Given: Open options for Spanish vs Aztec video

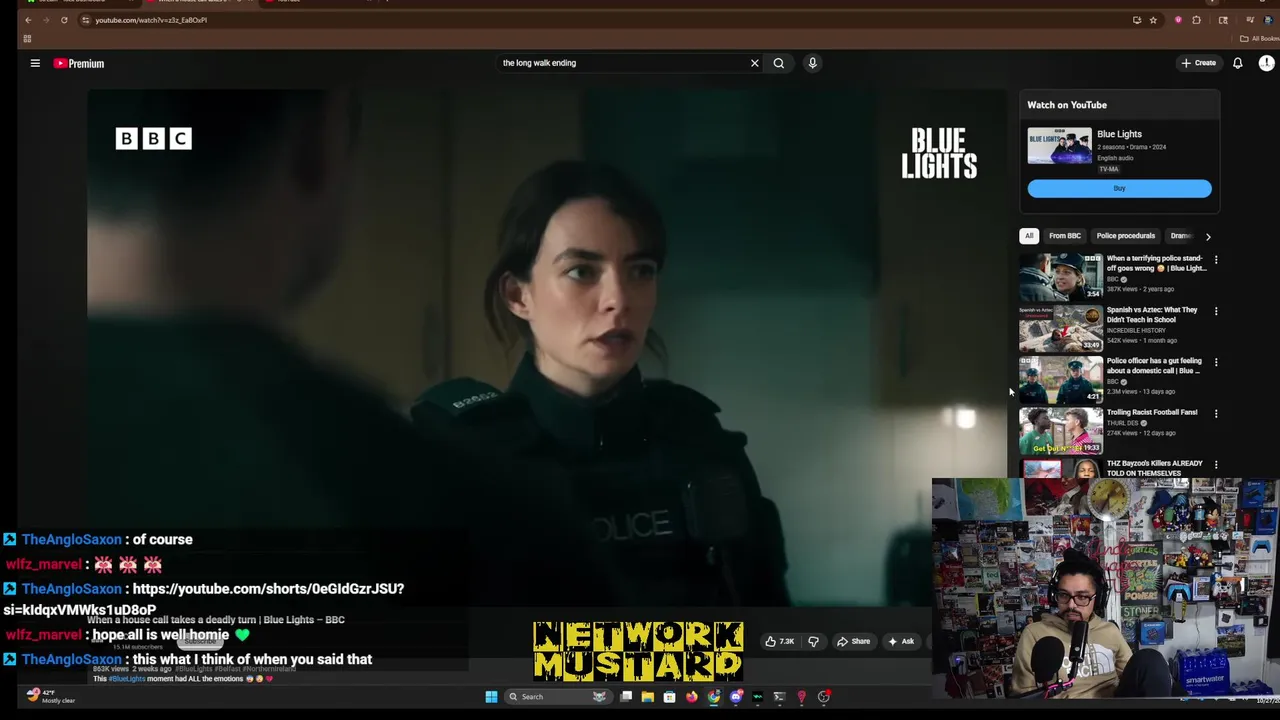Looking at the screenshot, I should tap(1216, 311).
